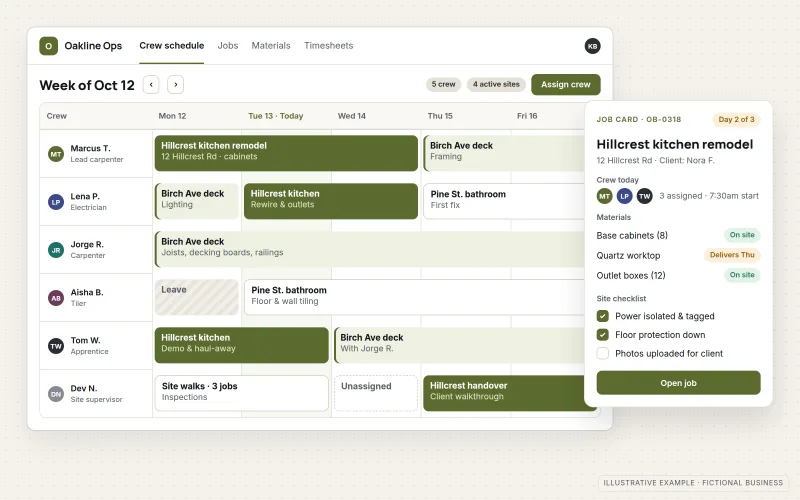
Task: Click On site badge for Base cabinets
Action: coord(742,235)
